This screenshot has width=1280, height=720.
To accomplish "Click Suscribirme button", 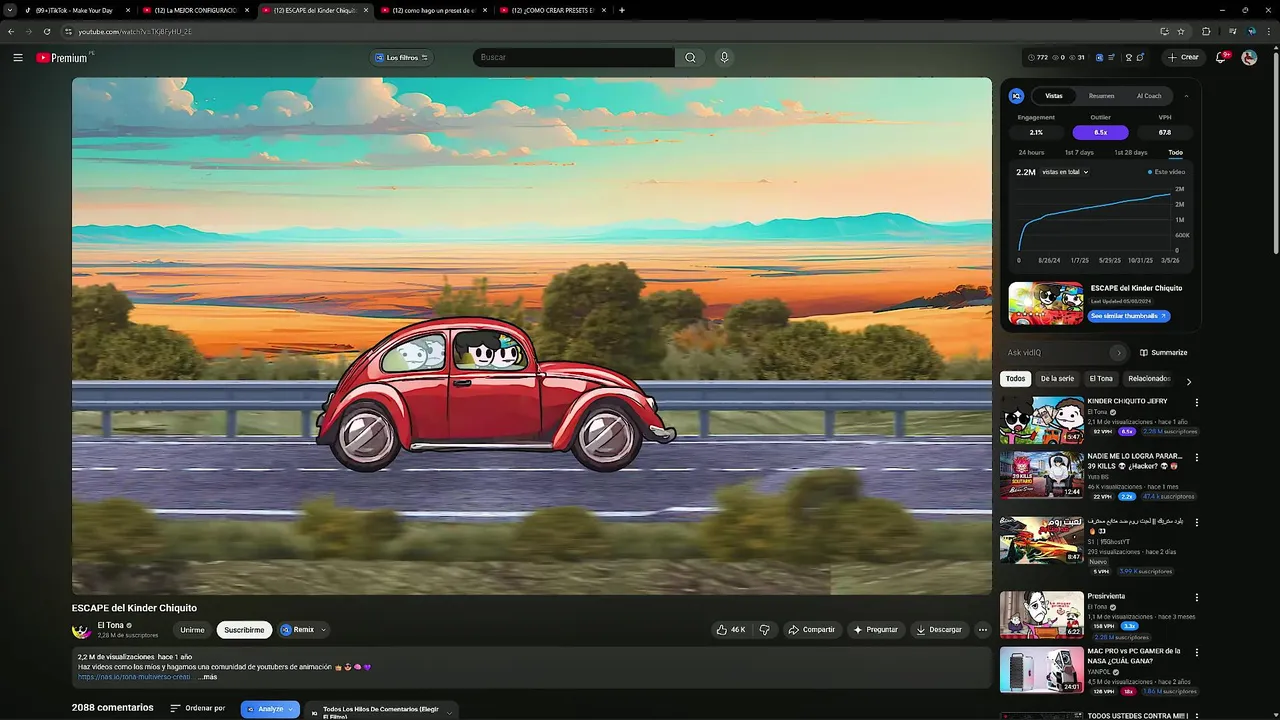I will coord(244,630).
